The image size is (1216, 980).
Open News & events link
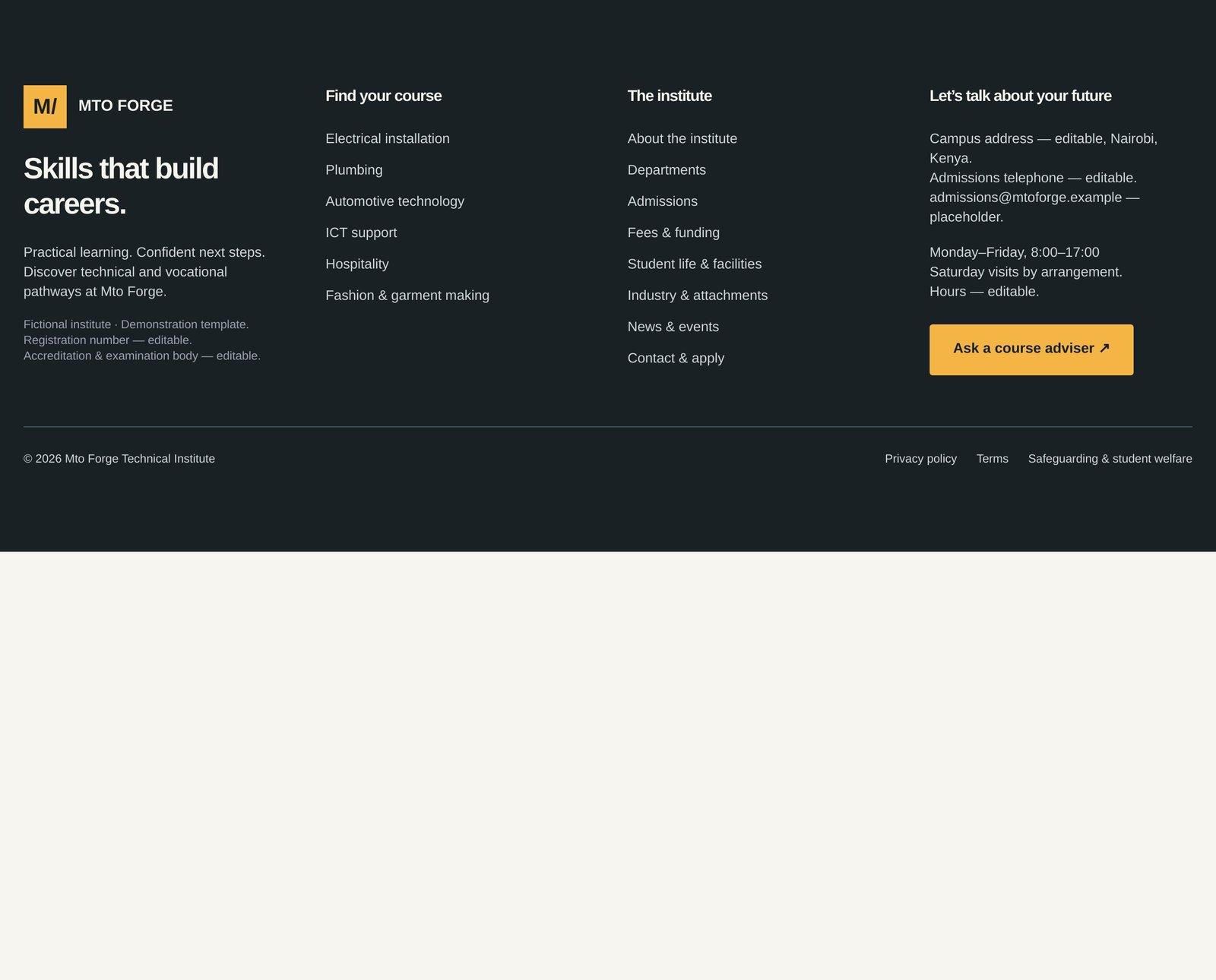pos(673,327)
